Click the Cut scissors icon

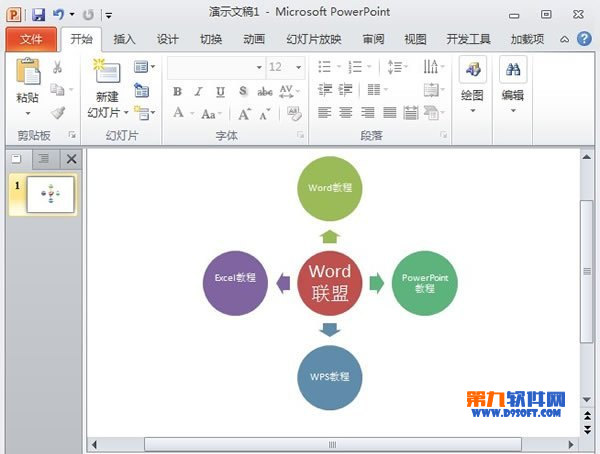pos(57,67)
